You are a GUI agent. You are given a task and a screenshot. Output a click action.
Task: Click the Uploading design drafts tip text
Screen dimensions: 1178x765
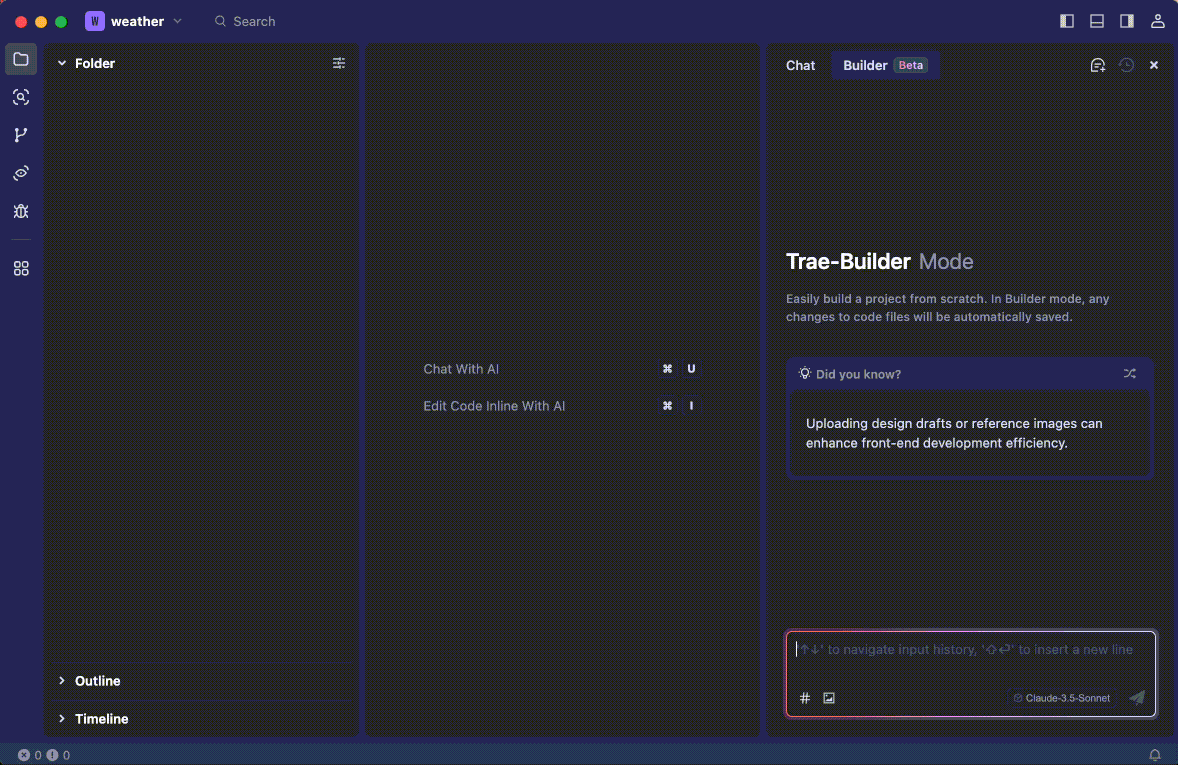[x=954, y=434]
